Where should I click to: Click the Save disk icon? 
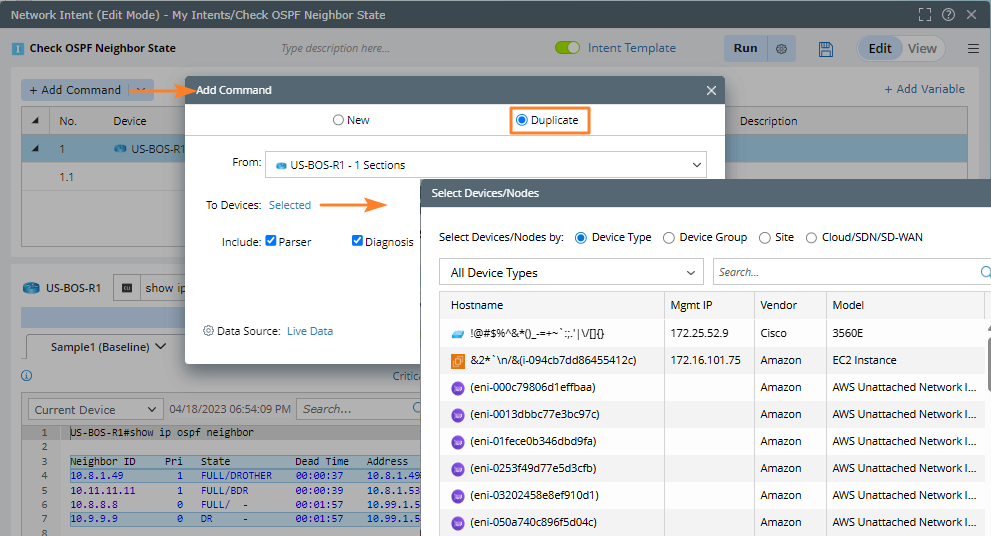(x=826, y=49)
